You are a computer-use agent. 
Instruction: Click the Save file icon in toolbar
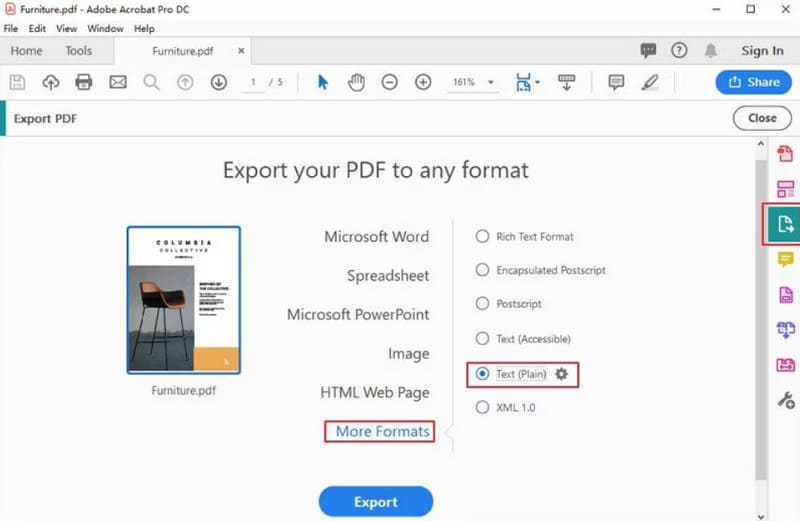tap(17, 82)
